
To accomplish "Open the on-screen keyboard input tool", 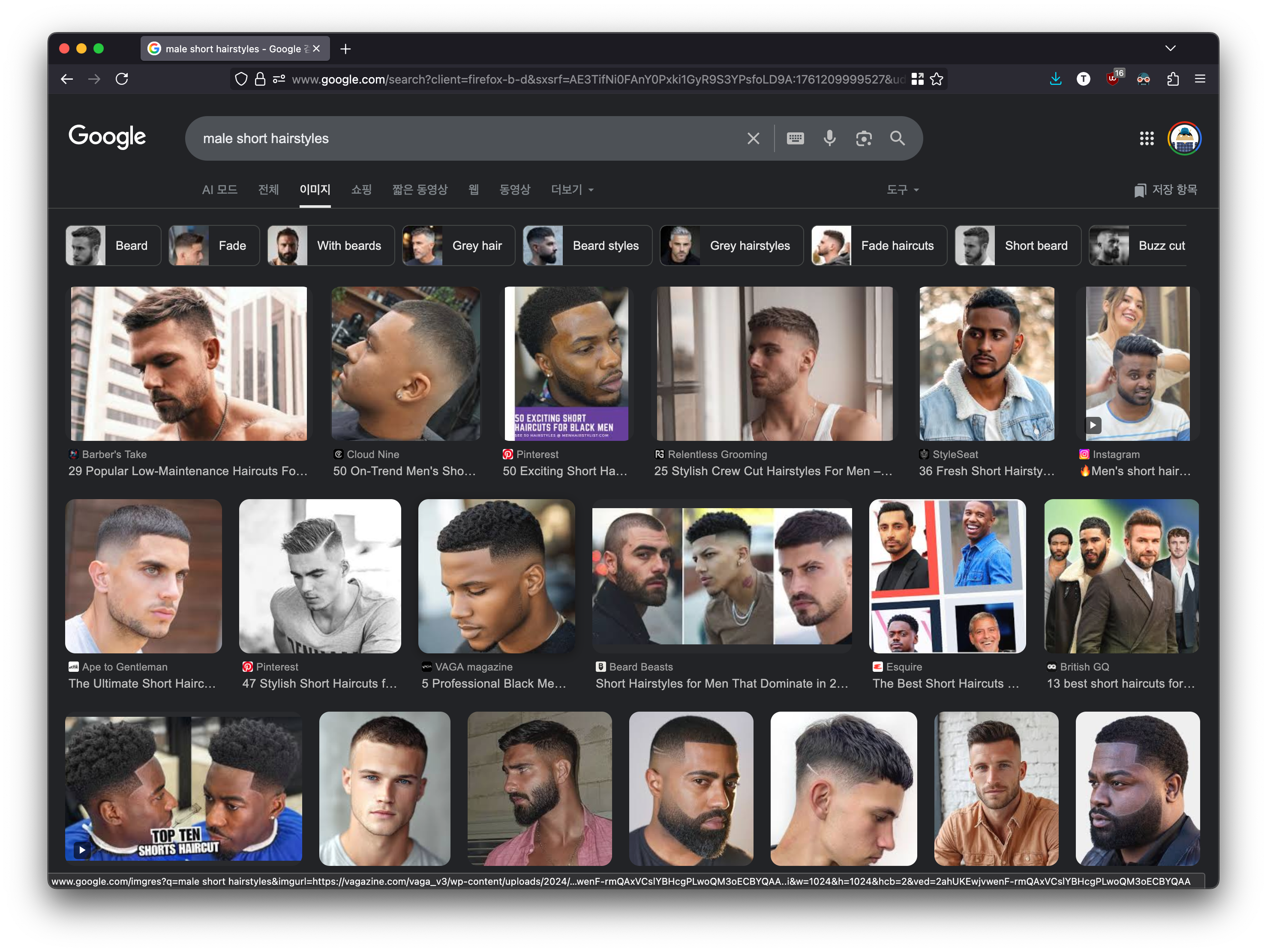I will [795, 138].
